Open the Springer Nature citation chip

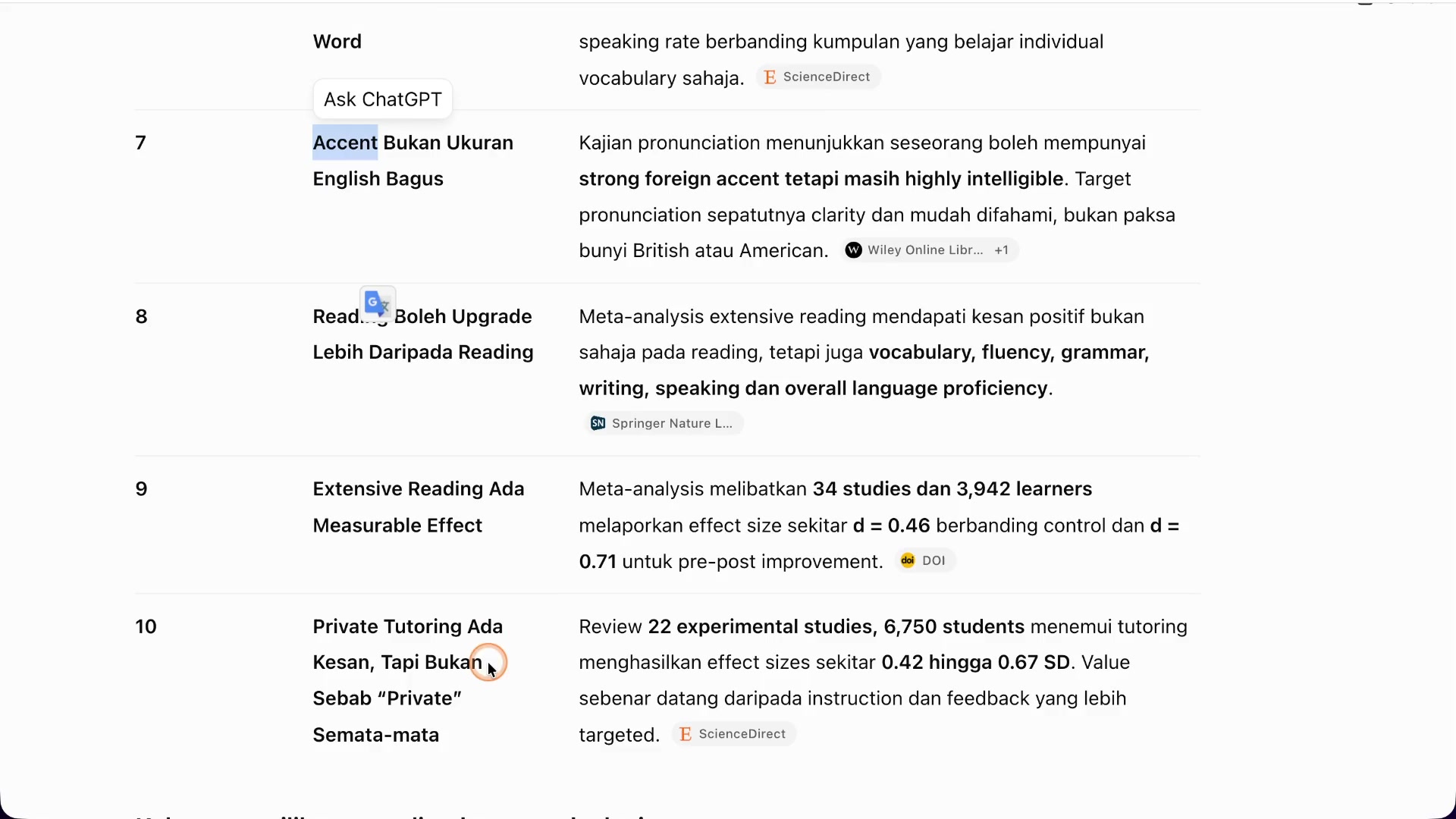coord(663,423)
